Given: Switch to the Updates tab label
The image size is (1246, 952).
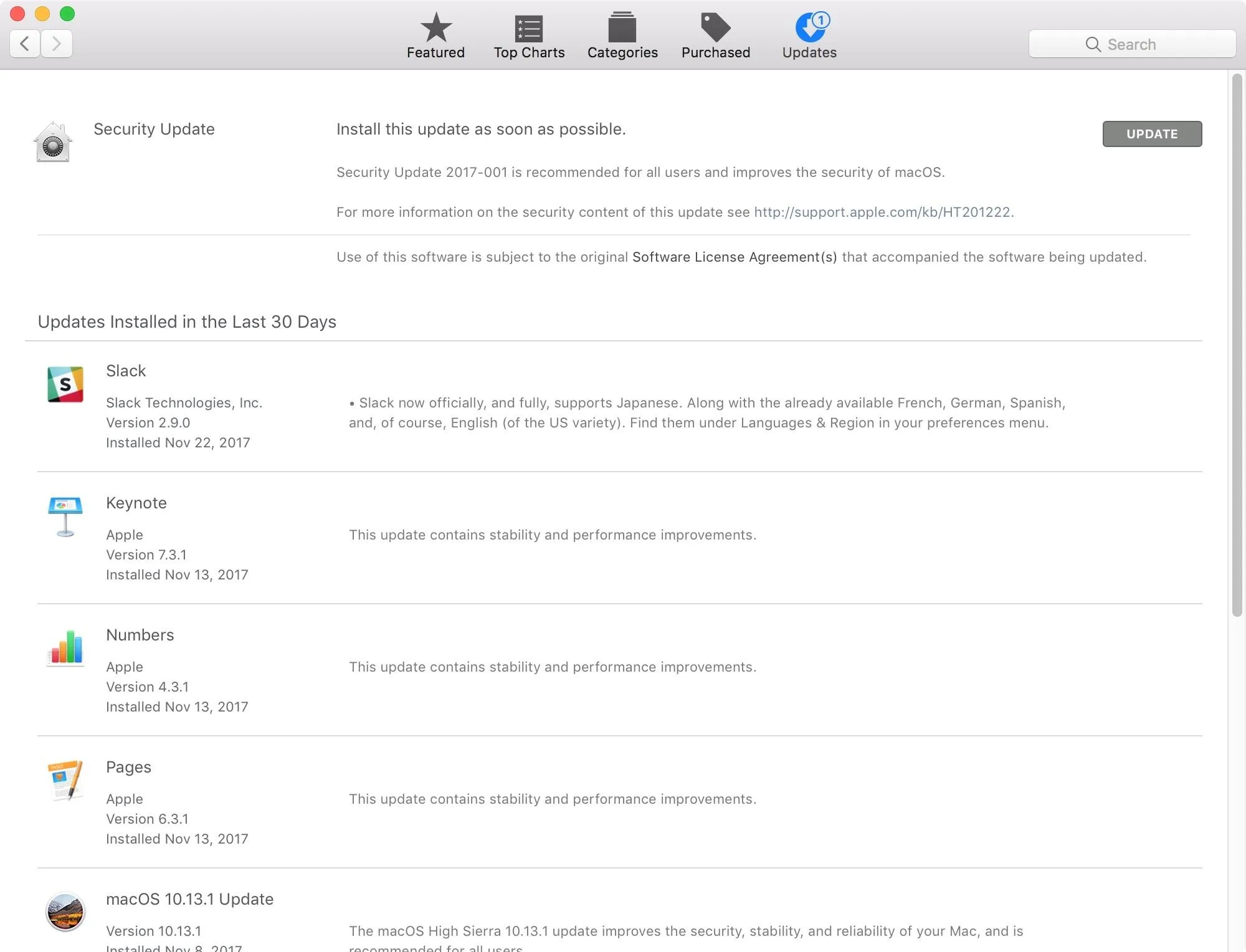Looking at the screenshot, I should (809, 52).
